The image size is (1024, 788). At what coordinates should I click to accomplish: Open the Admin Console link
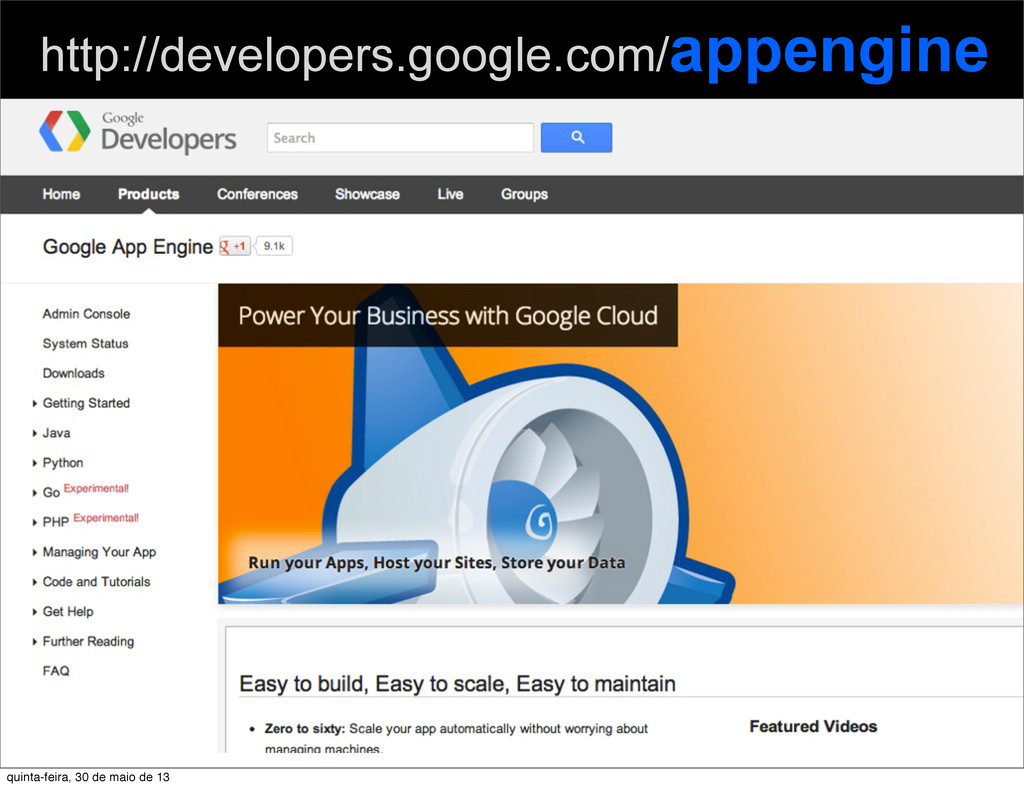(86, 314)
